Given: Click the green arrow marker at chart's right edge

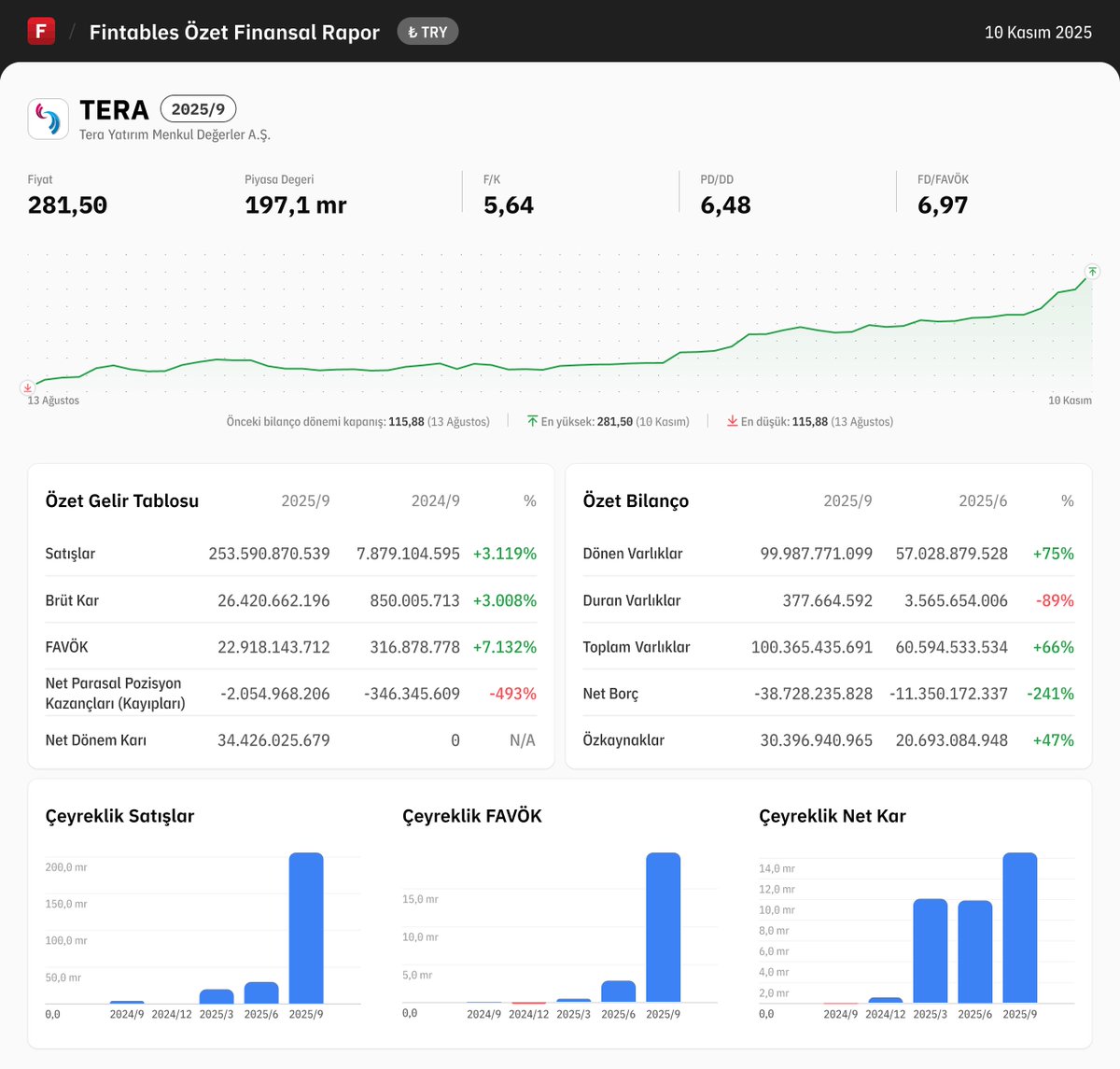Looking at the screenshot, I should tap(1091, 274).
